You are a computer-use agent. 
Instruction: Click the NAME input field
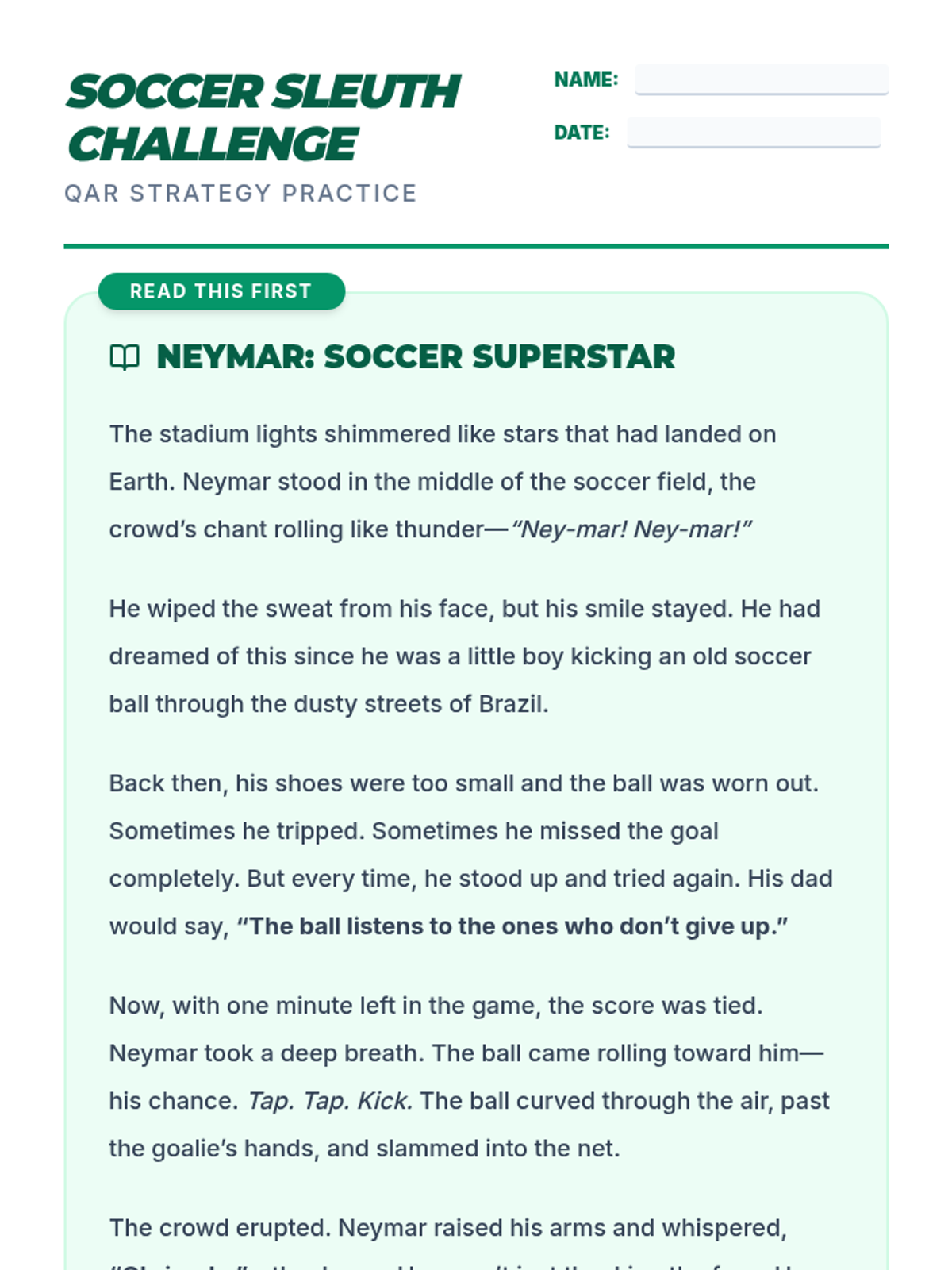pyautogui.click(x=761, y=79)
